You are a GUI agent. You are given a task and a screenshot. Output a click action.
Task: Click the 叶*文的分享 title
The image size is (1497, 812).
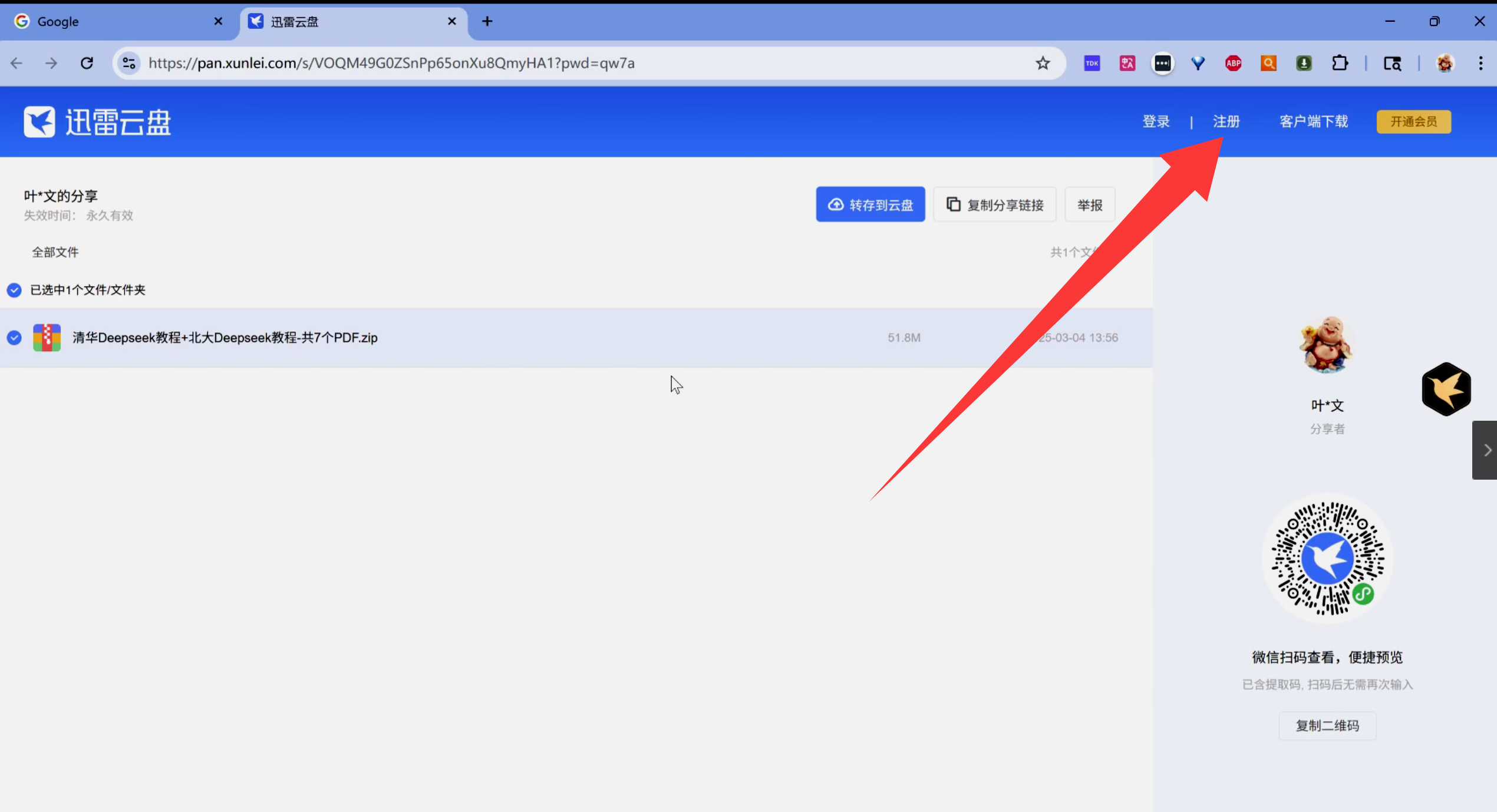click(x=61, y=196)
